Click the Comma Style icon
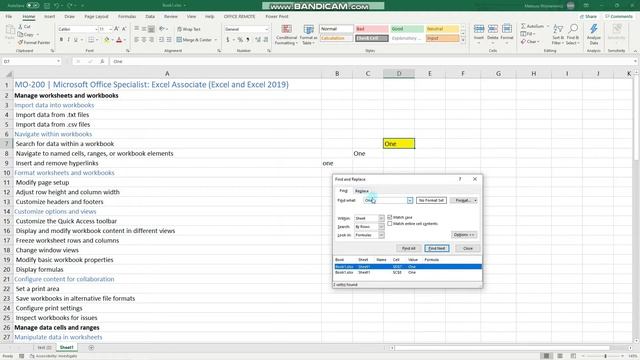 (248, 40)
